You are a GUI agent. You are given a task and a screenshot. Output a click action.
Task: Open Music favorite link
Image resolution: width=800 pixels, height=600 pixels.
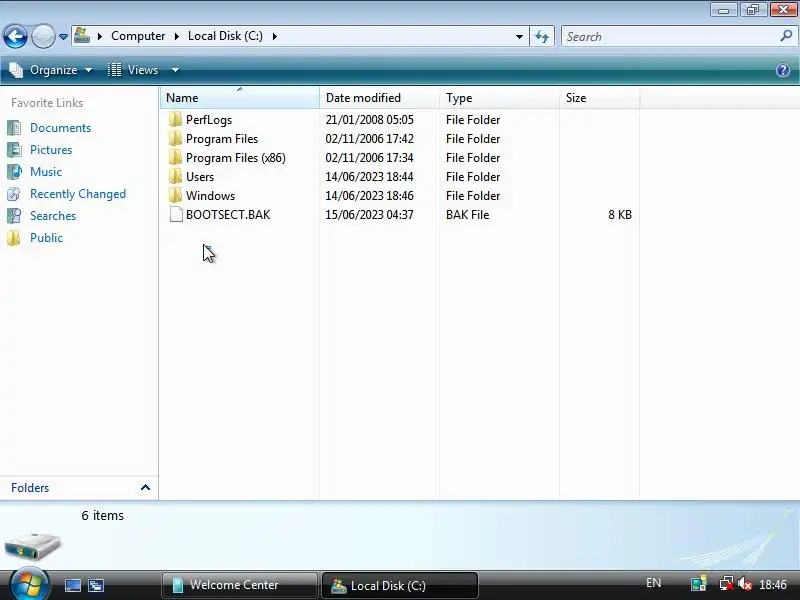click(46, 172)
